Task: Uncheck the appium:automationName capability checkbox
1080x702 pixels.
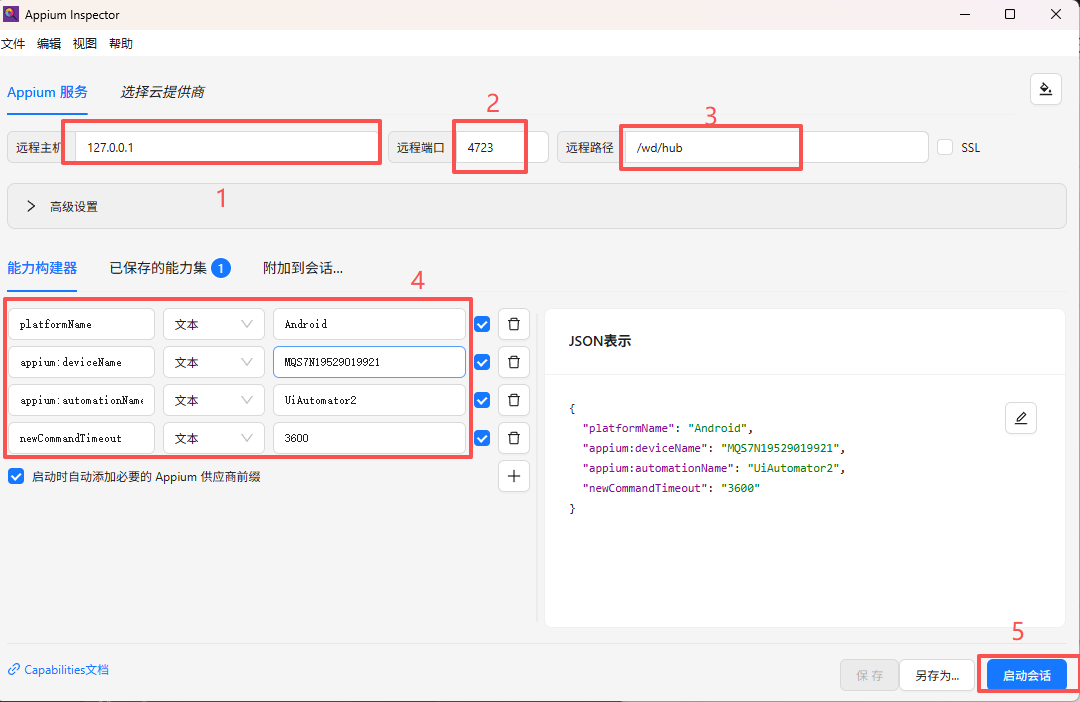Action: 482,400
